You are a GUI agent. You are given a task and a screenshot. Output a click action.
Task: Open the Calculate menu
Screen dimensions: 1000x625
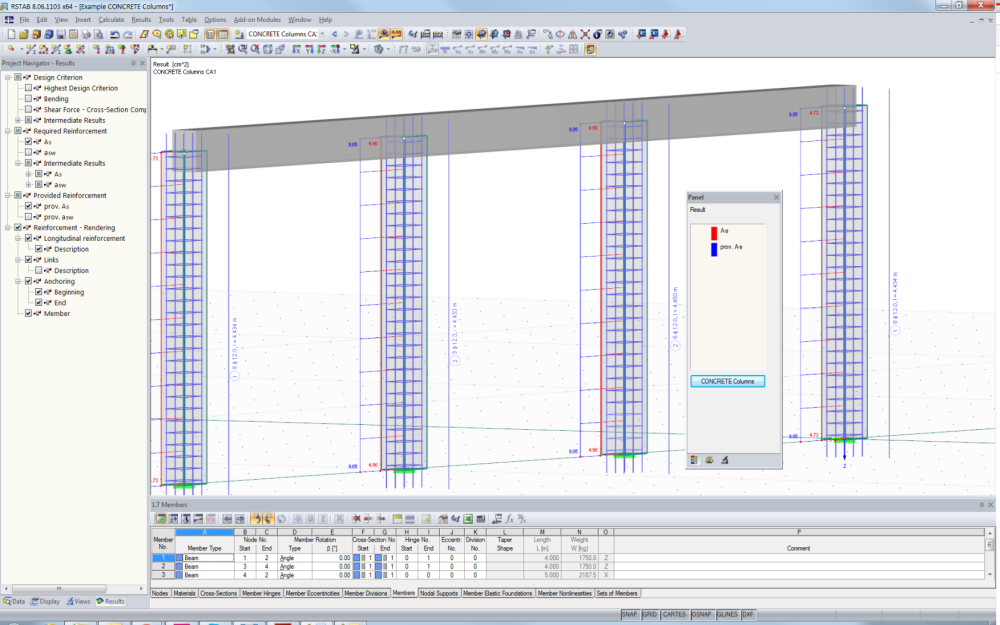point(111,20)
